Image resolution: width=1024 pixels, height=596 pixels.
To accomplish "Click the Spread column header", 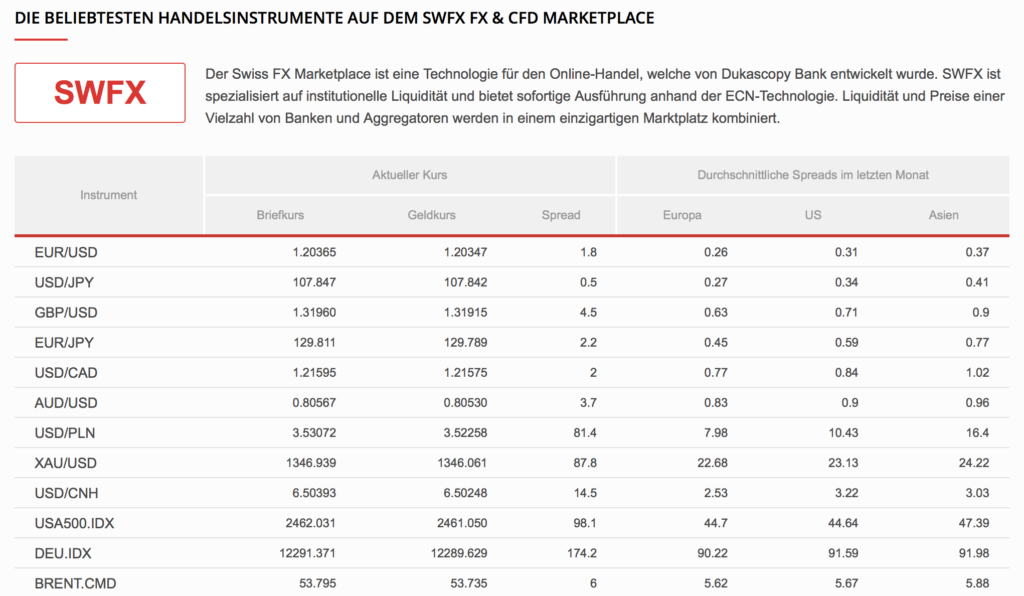I will coord(561,215).
